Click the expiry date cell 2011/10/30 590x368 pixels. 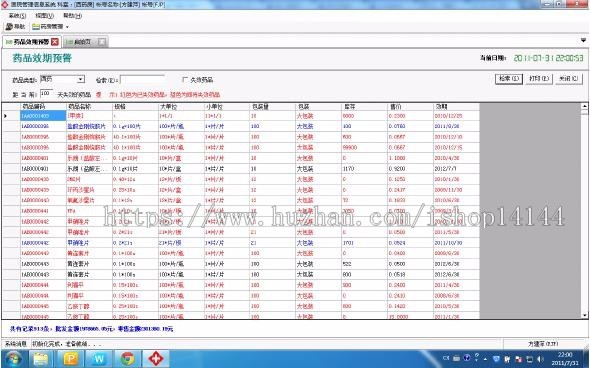tap(457, 243)
